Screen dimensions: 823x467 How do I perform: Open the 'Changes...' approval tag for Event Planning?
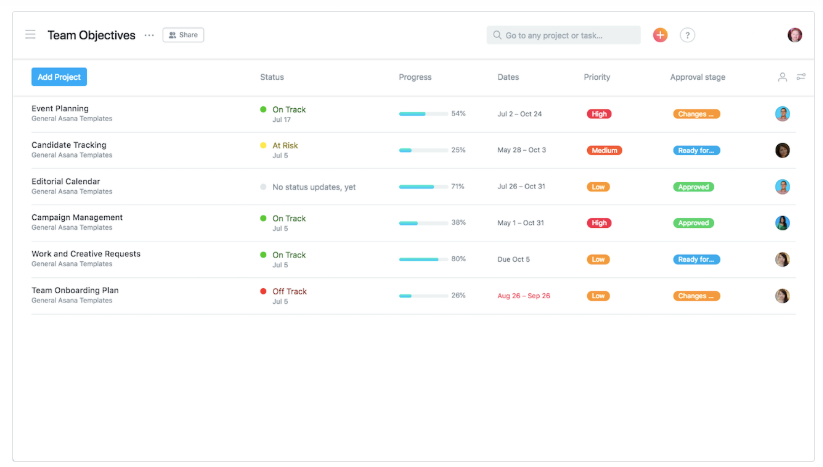click(x=697, y=114)
